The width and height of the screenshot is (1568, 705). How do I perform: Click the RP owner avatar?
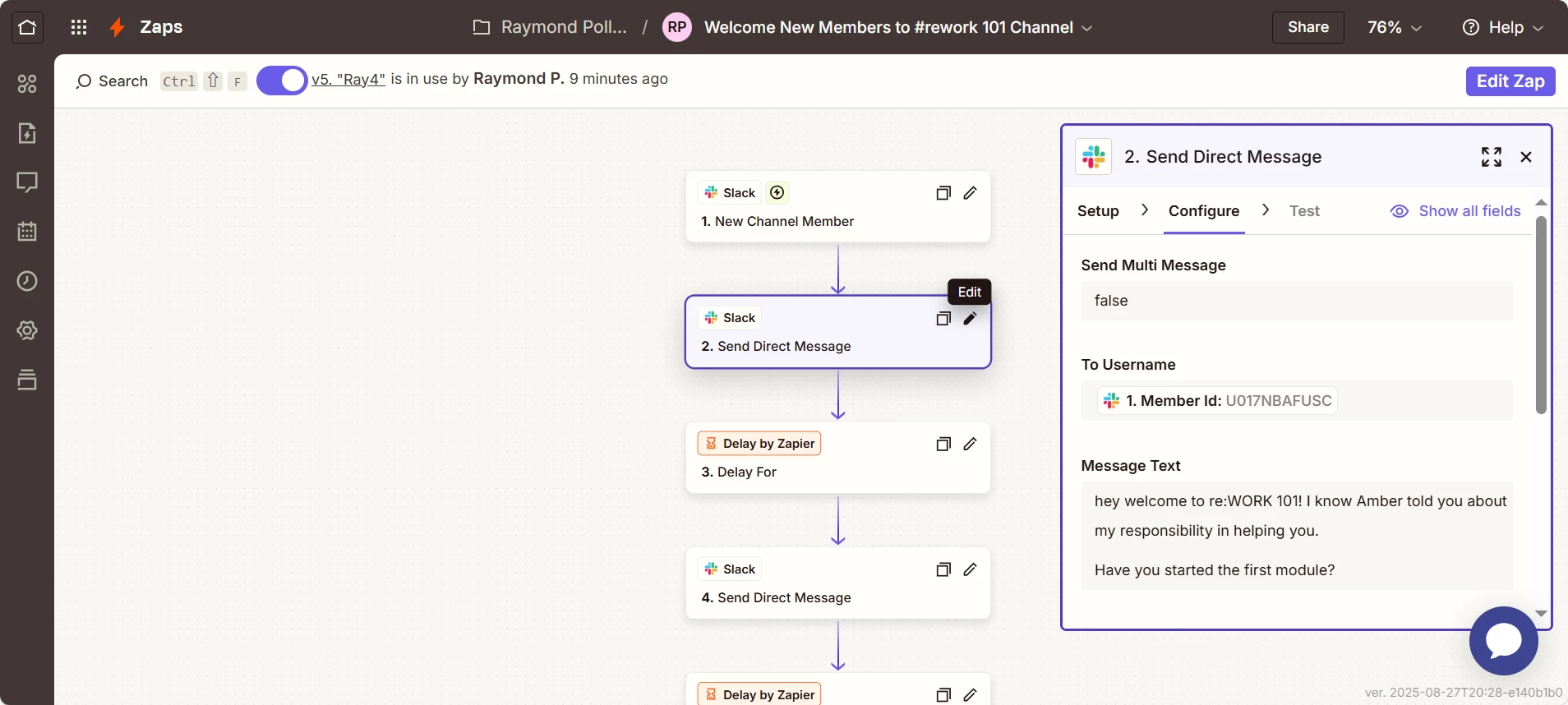coord(677,27)
